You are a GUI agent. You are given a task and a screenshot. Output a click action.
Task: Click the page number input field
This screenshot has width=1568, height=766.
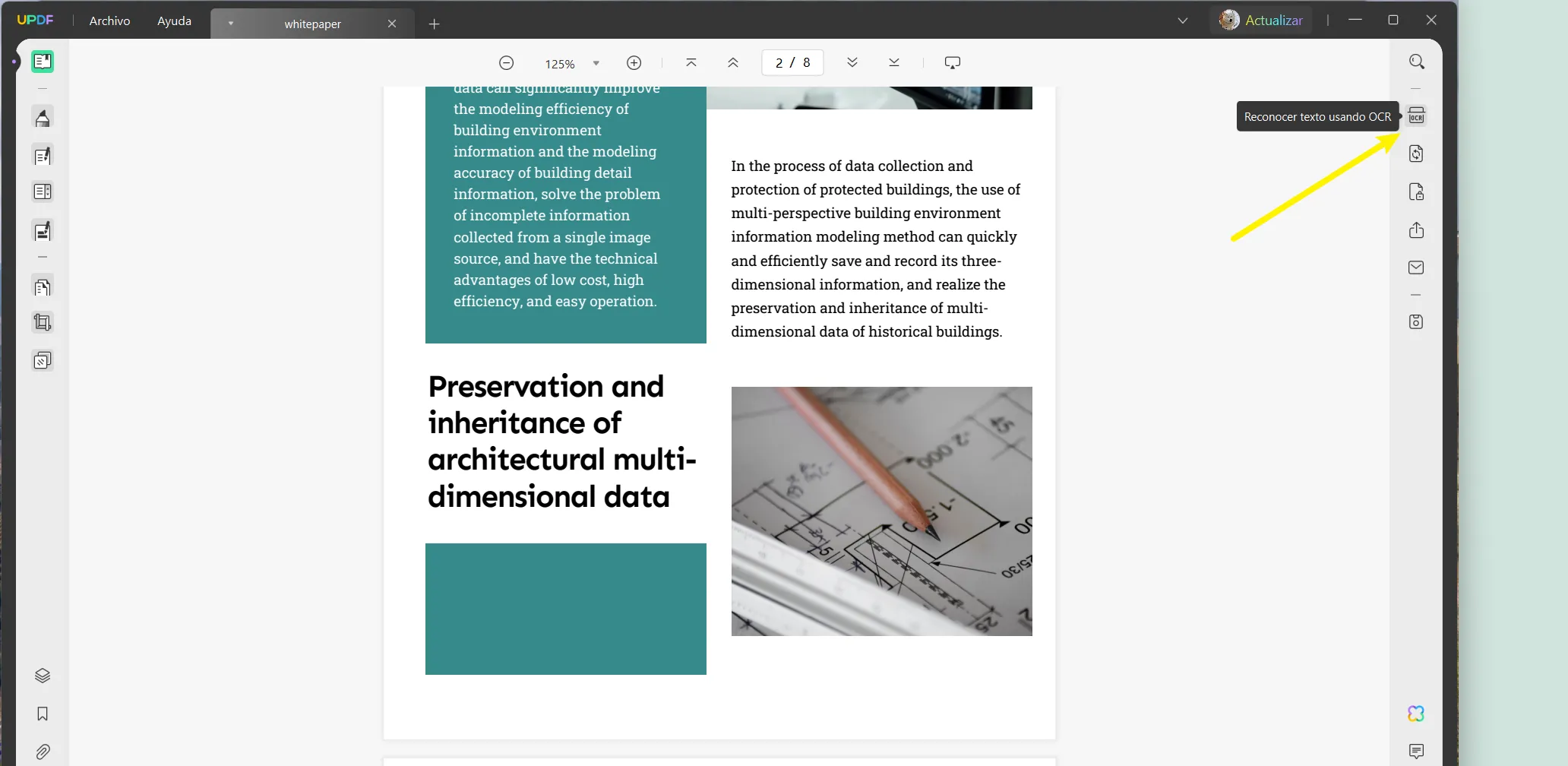click(x=792, y=62)
